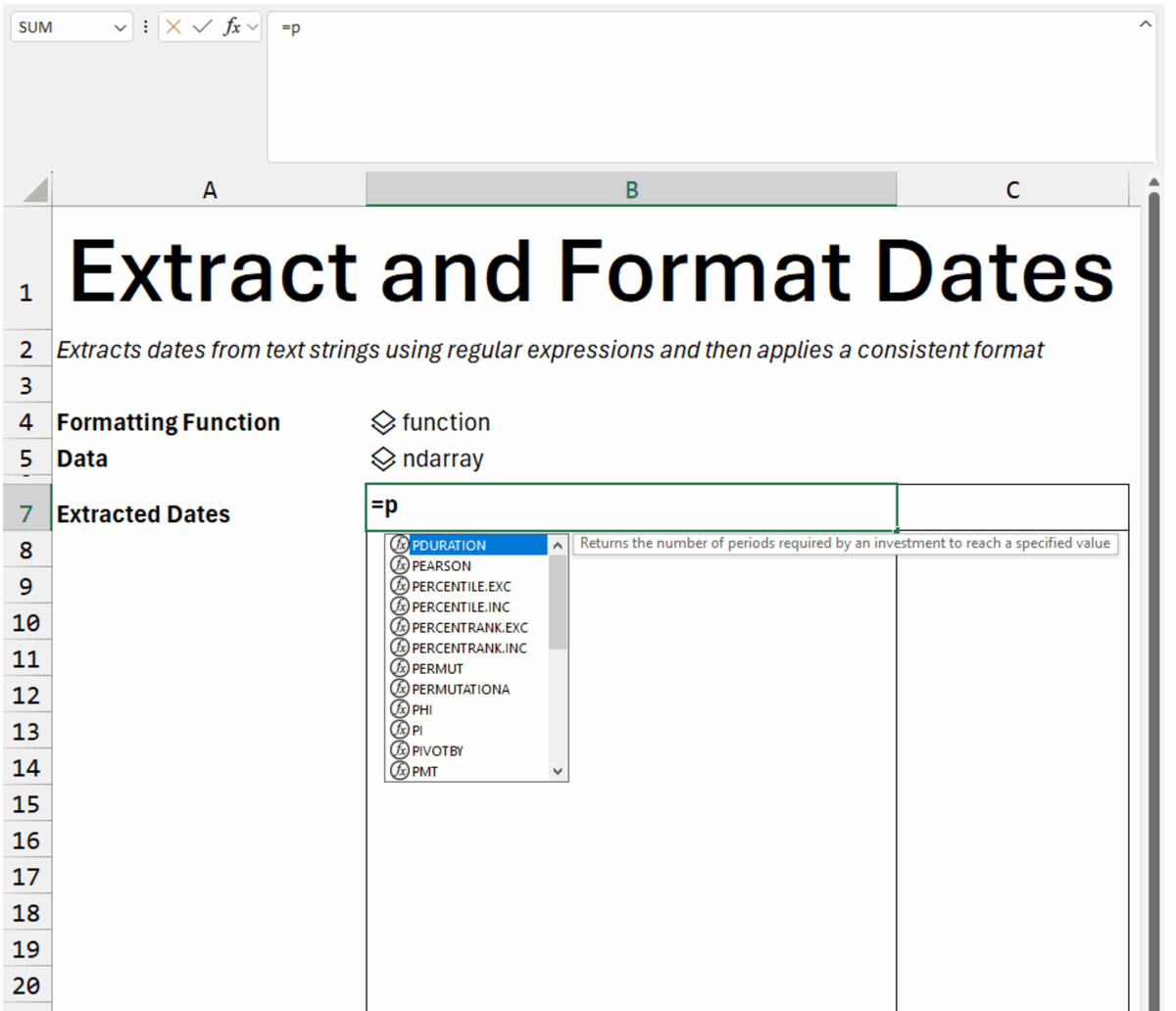This screenshot has height=1011, width=1176.
Task: Click the fx icon next to PDURATION suggestion
Action: pos(400,545)
